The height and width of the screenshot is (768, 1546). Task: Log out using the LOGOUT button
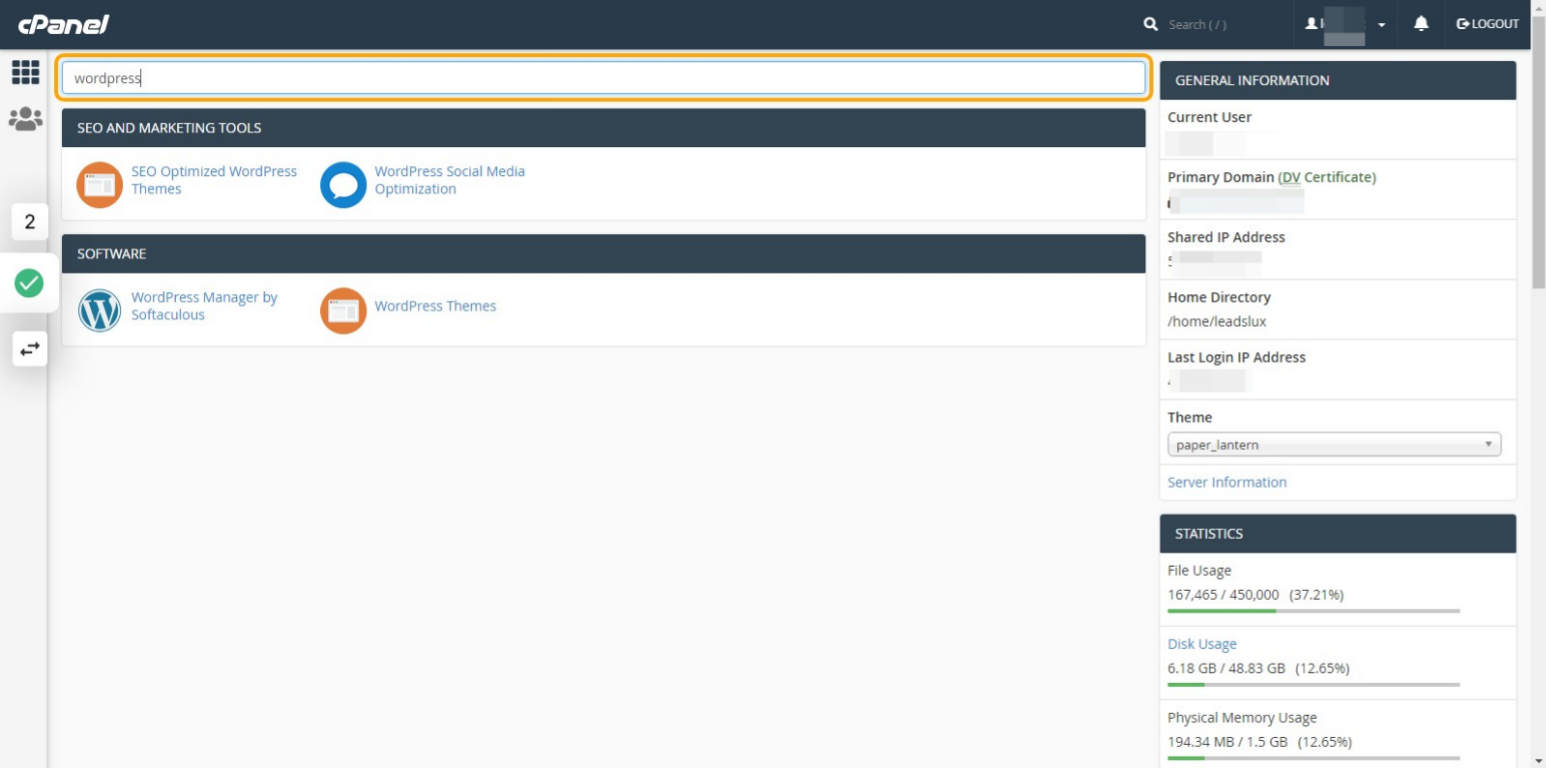click(1488, 24)
